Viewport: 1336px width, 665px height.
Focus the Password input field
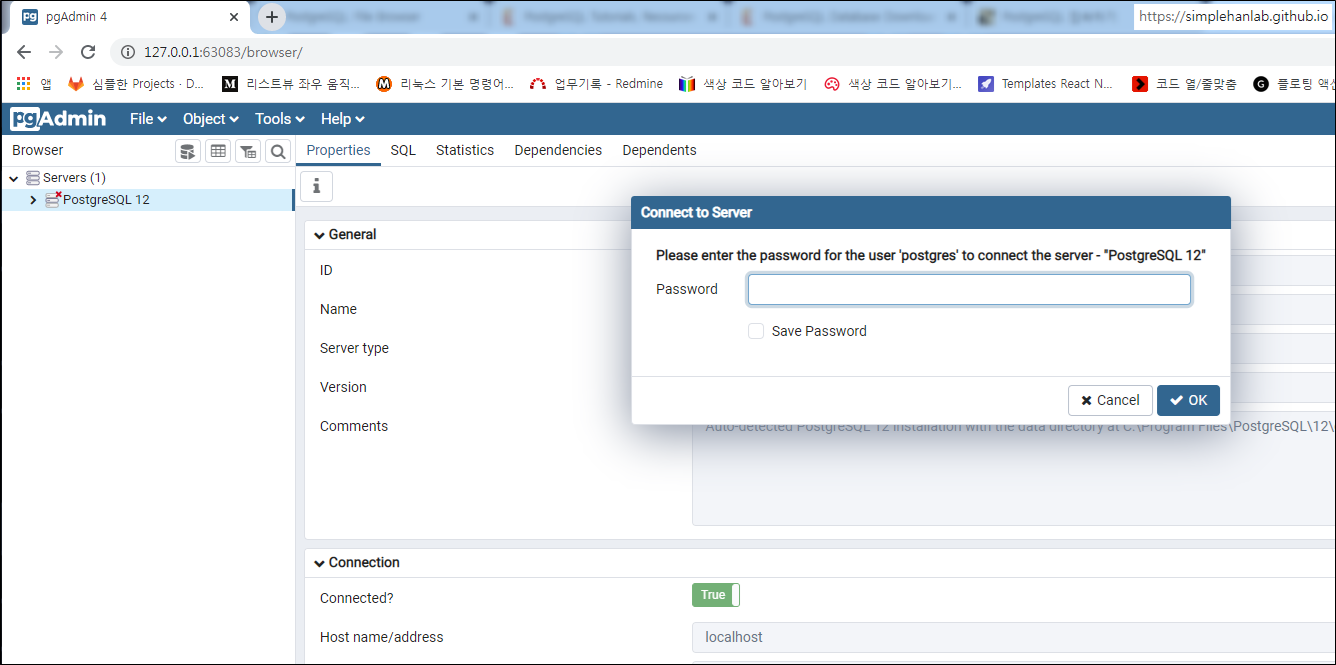tap(969, 290)
